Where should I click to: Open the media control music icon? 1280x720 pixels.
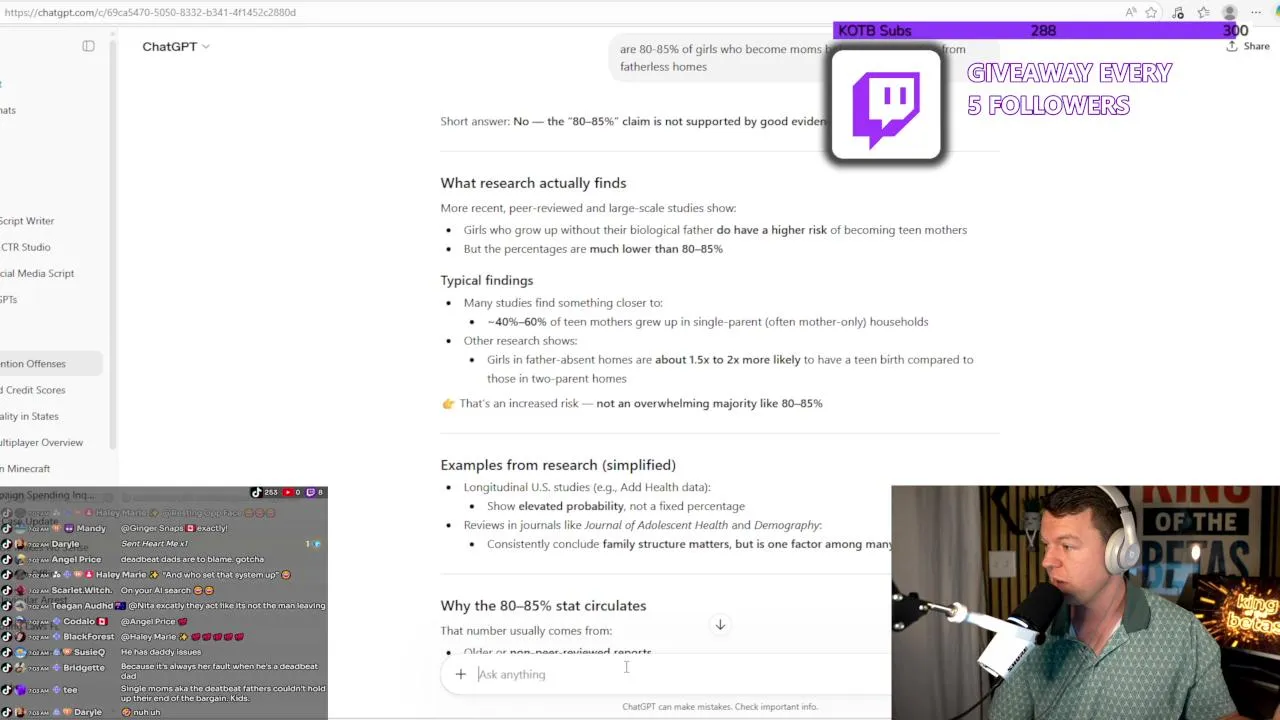point(1177,12)
